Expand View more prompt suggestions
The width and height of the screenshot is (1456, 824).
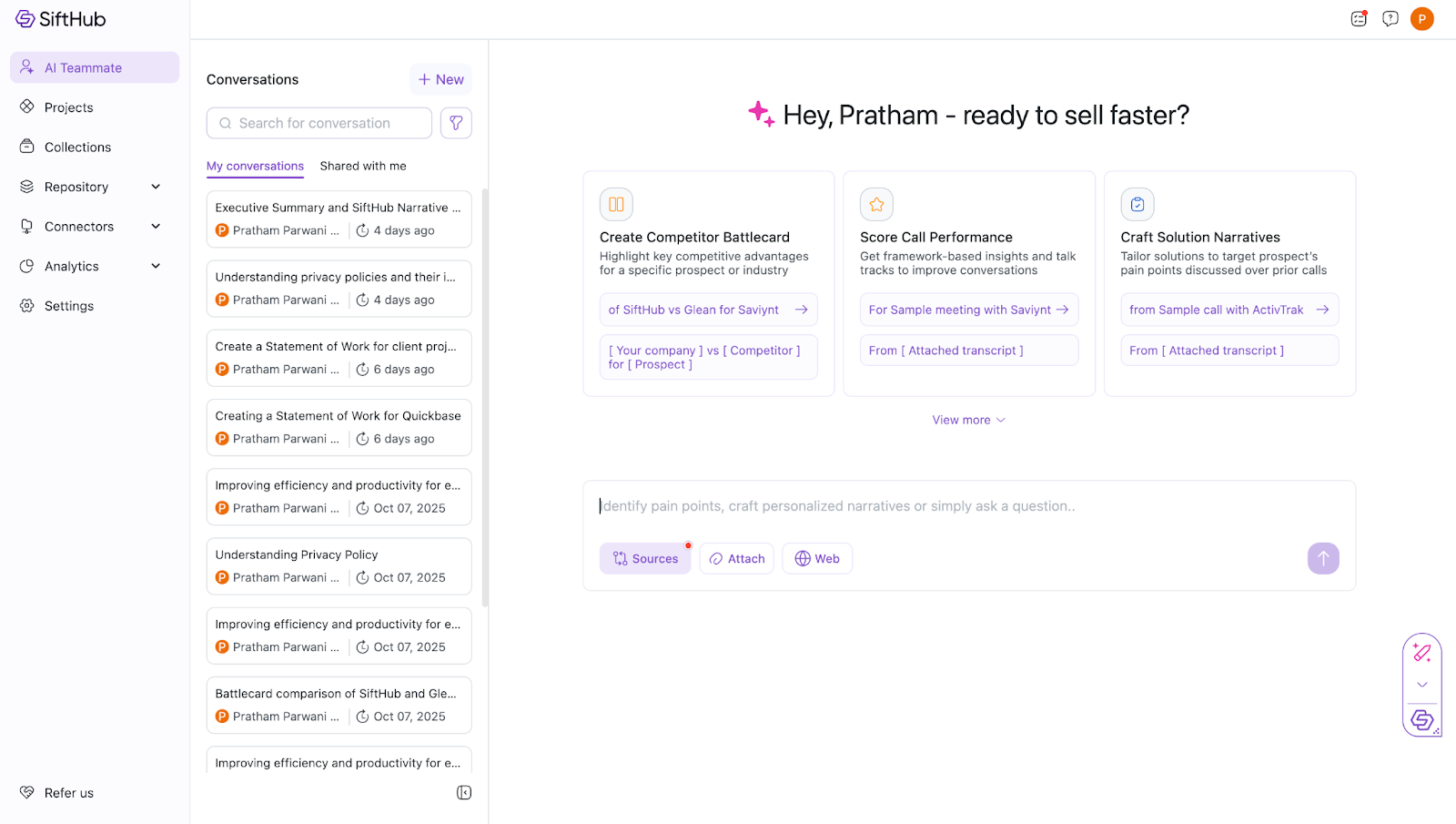[968, 420]
